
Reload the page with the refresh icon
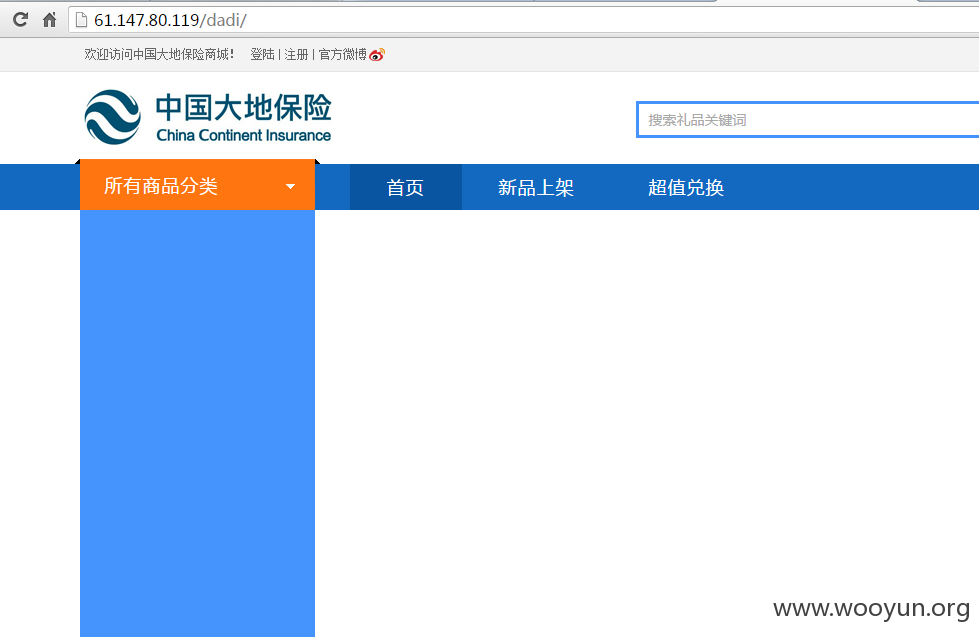21,20
